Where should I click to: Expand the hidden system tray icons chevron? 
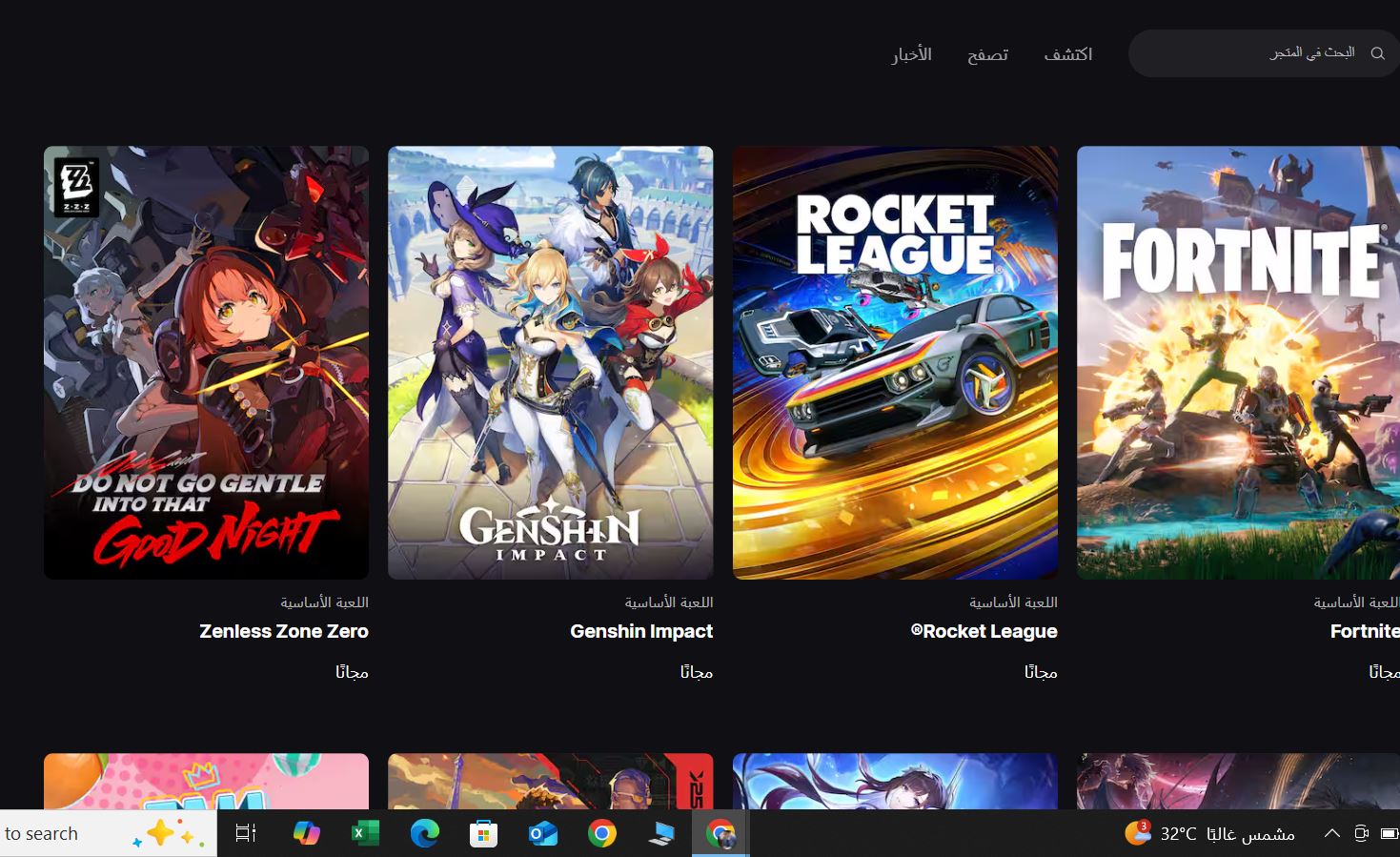tap(1331, 833)
